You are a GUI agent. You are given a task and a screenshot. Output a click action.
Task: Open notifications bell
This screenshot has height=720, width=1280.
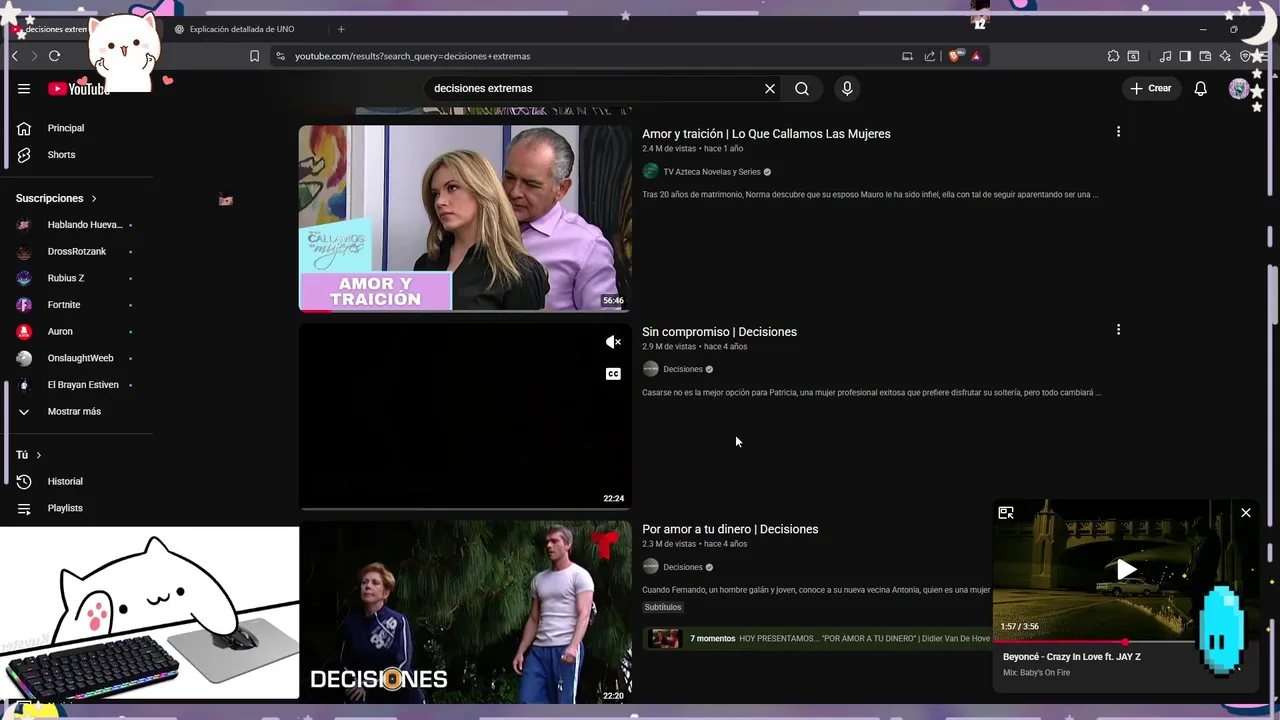coord(1201,88)
